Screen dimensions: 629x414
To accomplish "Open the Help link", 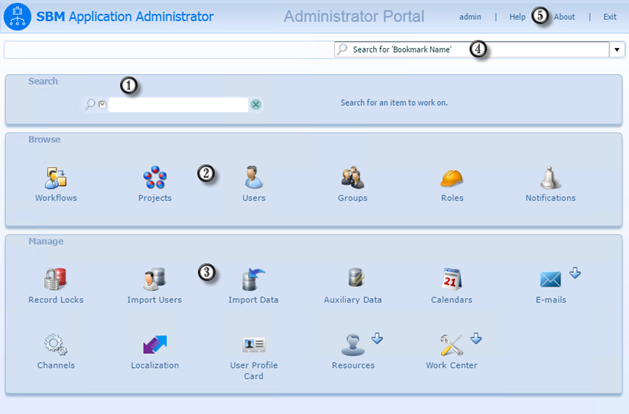I will 517,17.
